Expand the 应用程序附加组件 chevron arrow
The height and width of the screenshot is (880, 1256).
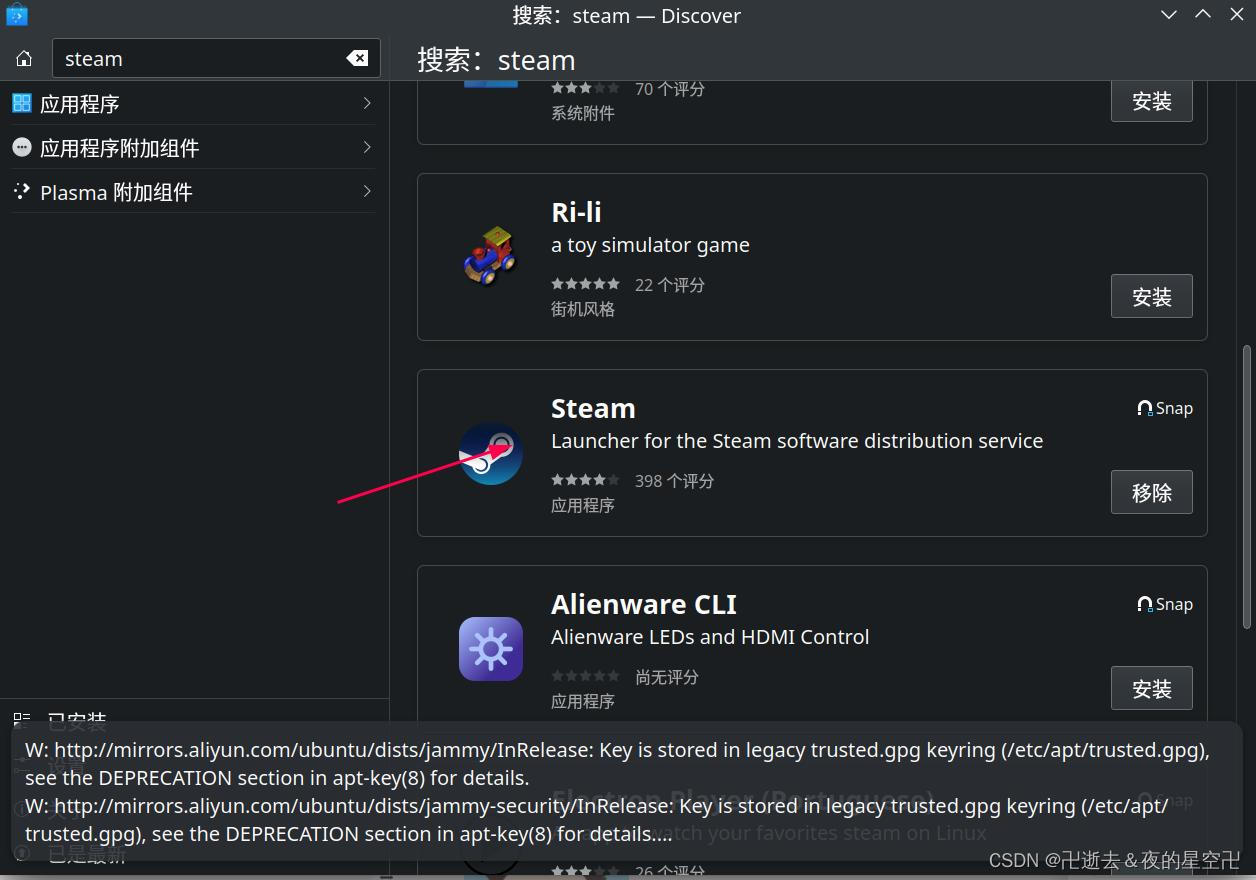click(x=367, y=147)
